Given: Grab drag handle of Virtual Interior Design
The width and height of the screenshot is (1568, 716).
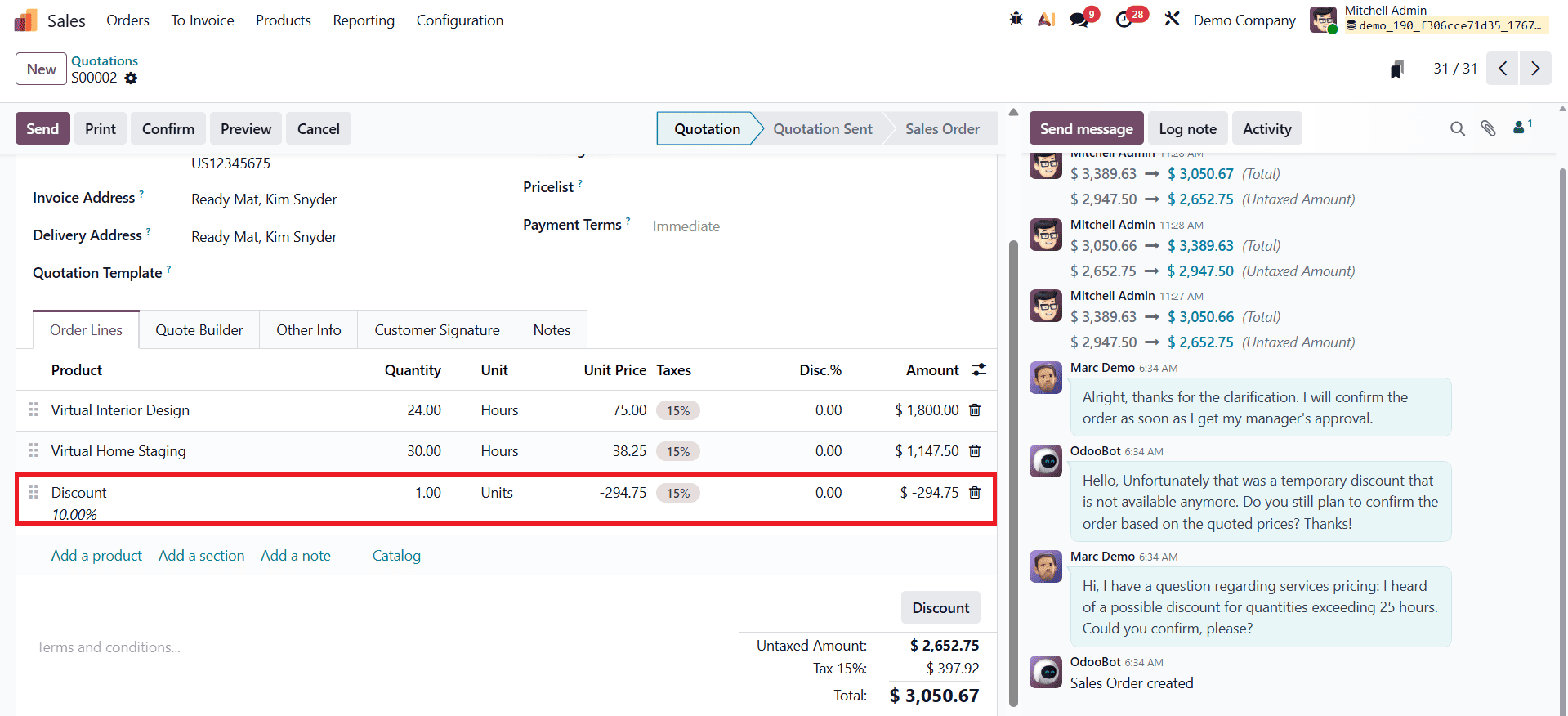Looking at the screenshot, I should tap(34, 409).
